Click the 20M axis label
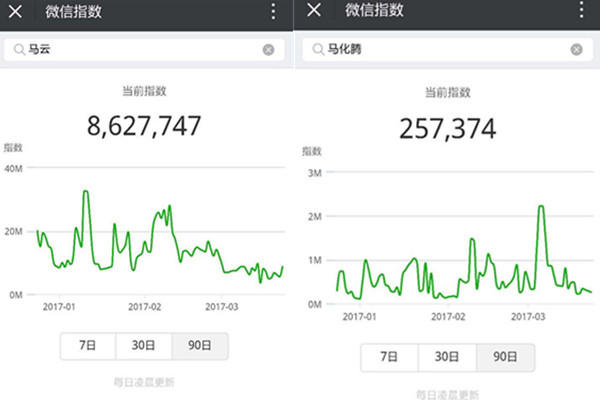This screenshot has height=400, width=600. click(13, 232)
